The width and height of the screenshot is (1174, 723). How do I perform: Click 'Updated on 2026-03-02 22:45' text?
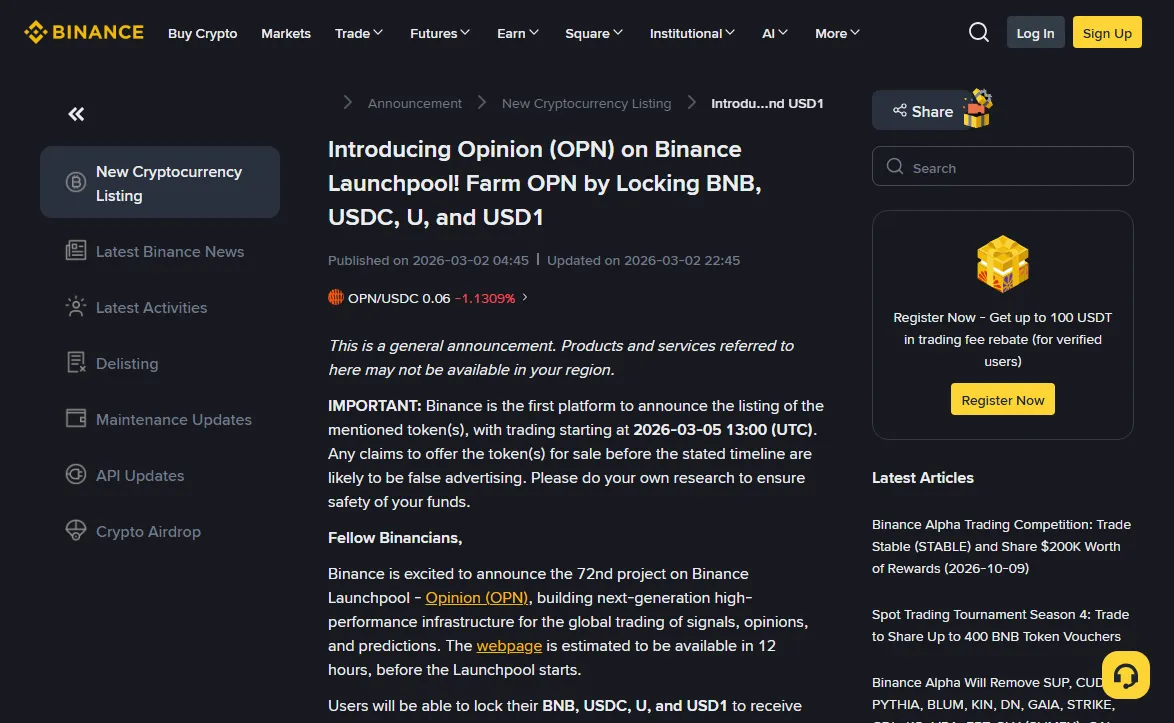tap(643, 260)
